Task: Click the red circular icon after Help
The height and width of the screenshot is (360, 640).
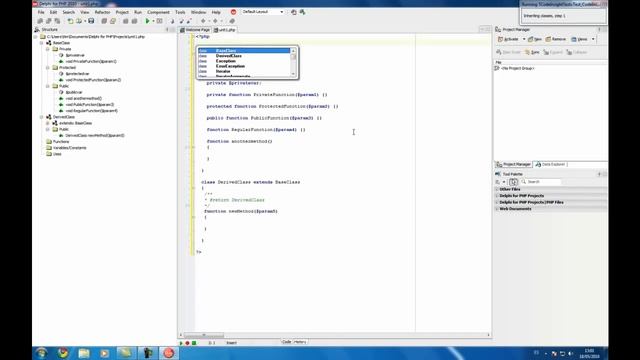Action: [233, 12]
